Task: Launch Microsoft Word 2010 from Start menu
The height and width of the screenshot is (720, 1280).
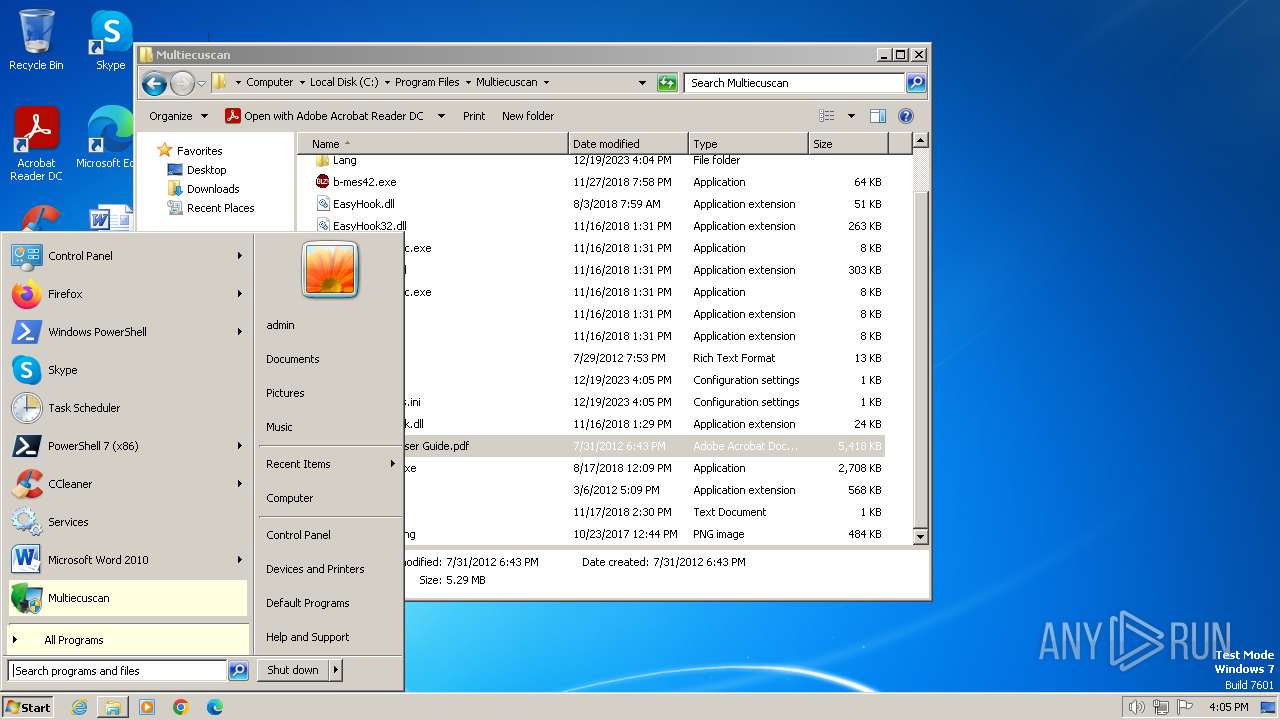Action: click(x=128, y=560)
